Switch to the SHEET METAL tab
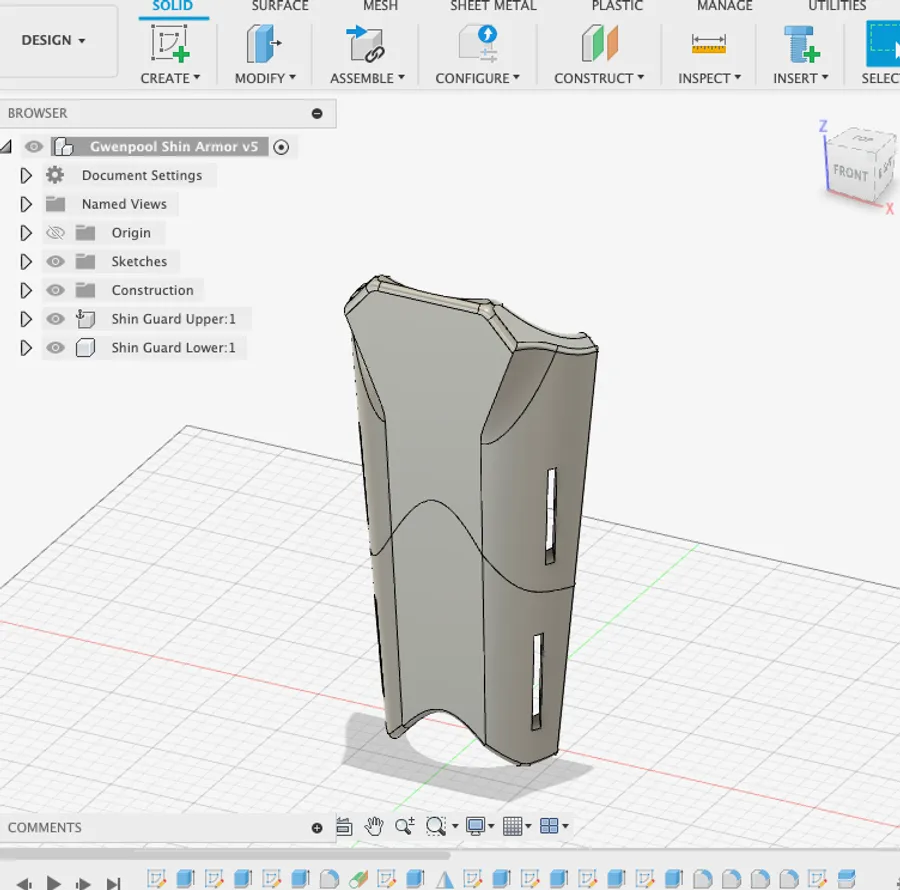 [493, 6]
